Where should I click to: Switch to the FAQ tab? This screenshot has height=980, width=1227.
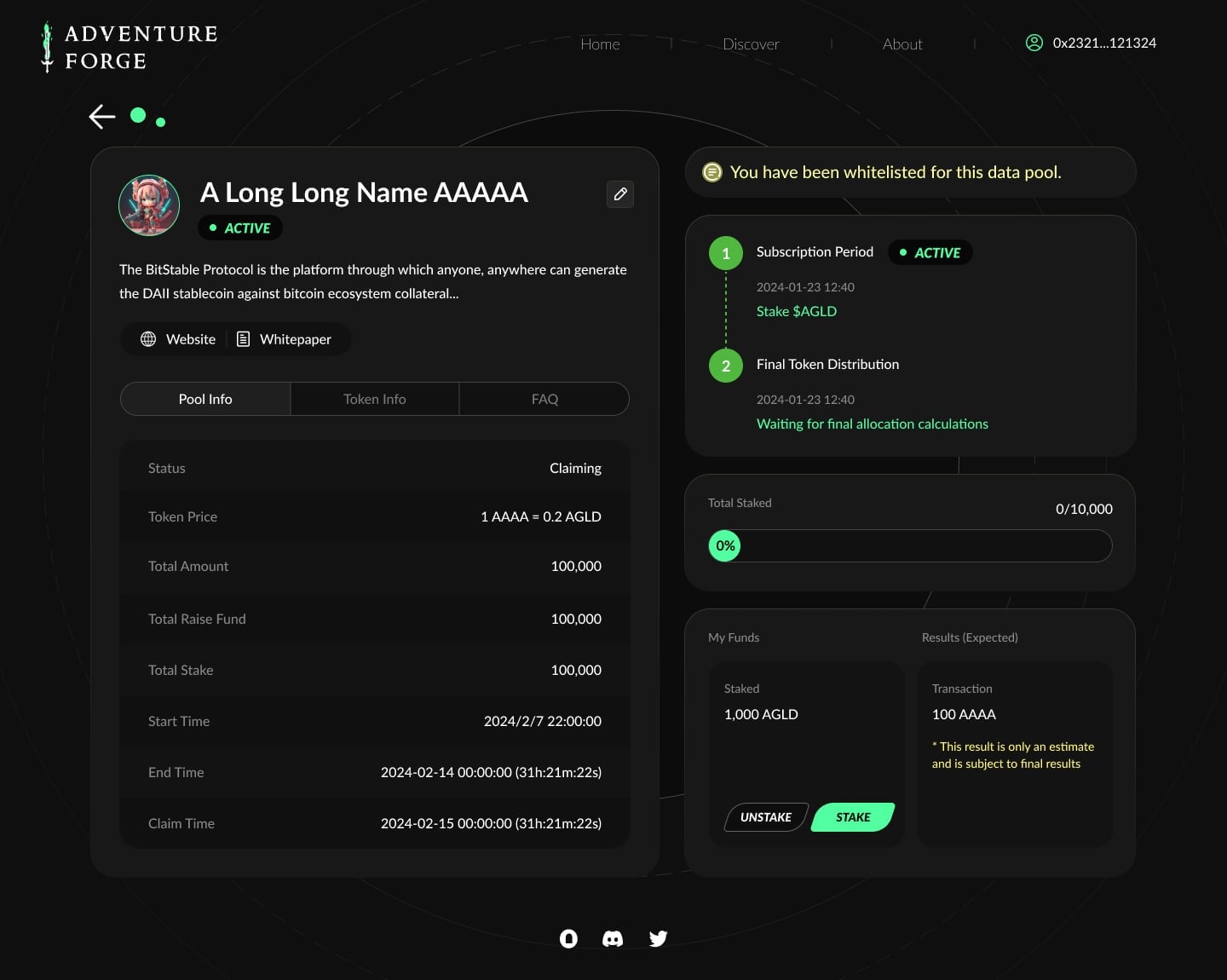(x=544, y=399)
